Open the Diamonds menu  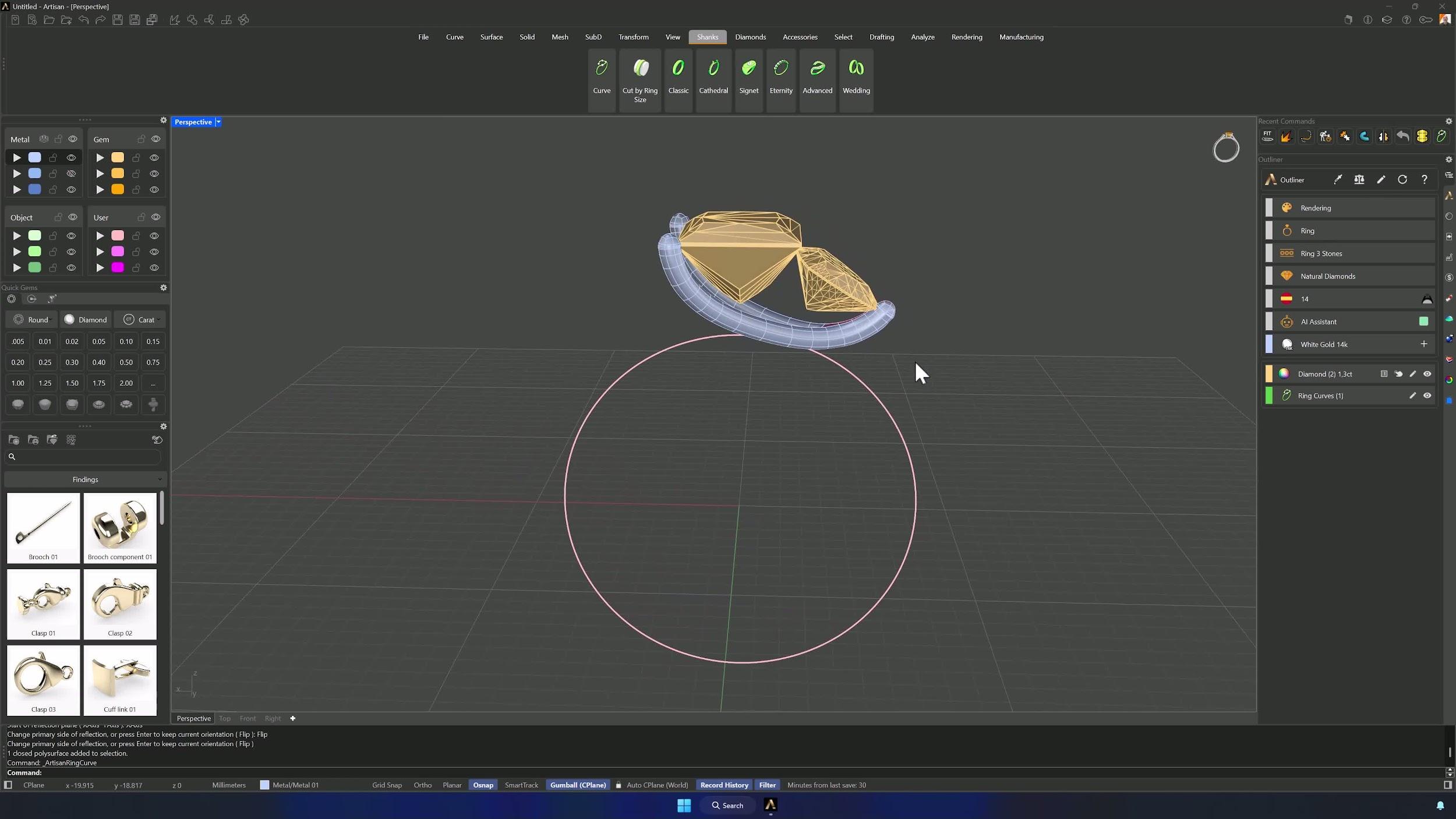750,37
